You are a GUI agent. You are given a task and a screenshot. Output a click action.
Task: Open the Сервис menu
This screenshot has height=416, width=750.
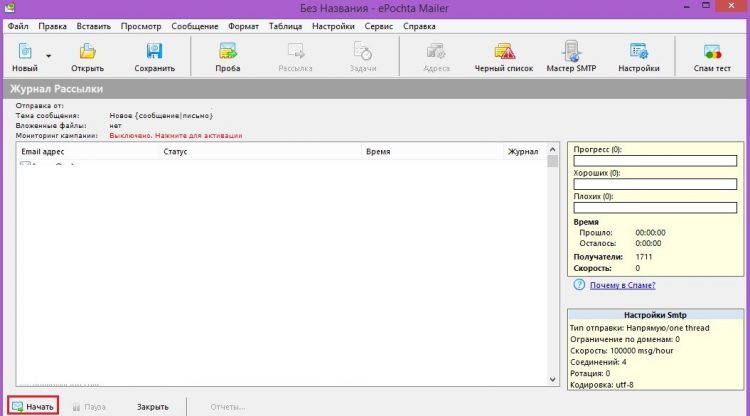click(x=379, y=26)
